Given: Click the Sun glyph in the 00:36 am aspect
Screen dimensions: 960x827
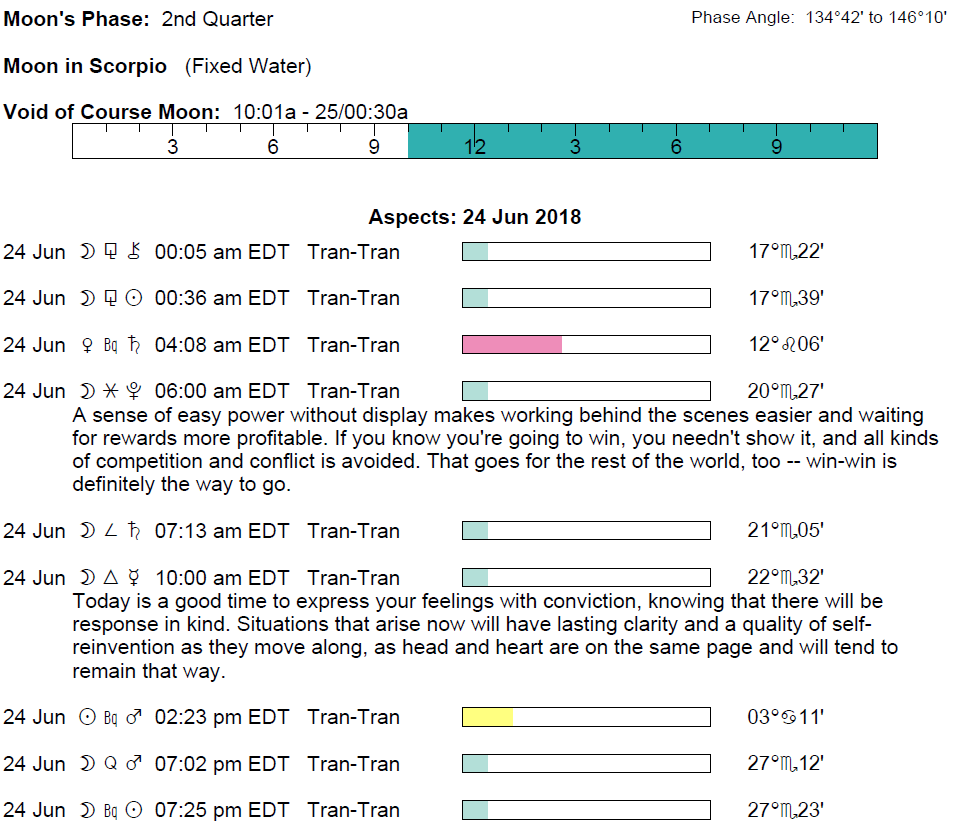Looking at the screenshot, I should (135, 298).
